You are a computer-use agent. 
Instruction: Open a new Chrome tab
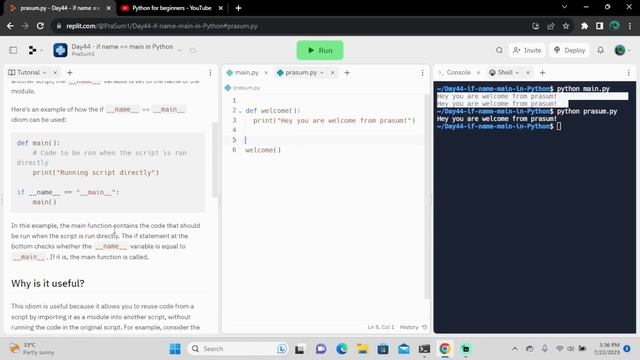tap(238, 8)
